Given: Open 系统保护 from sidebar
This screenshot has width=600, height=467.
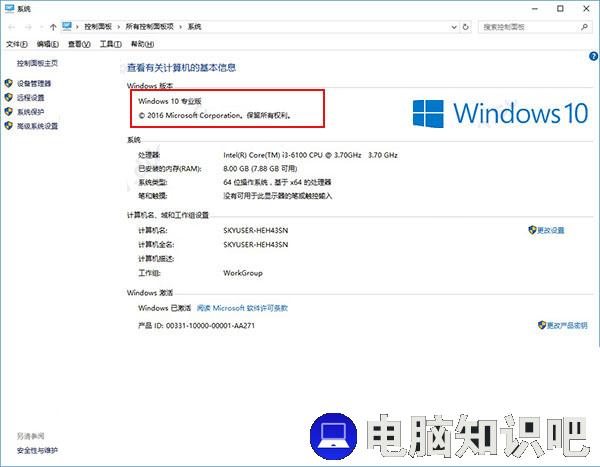Looking at the screenshot, I should coord(30,112).
